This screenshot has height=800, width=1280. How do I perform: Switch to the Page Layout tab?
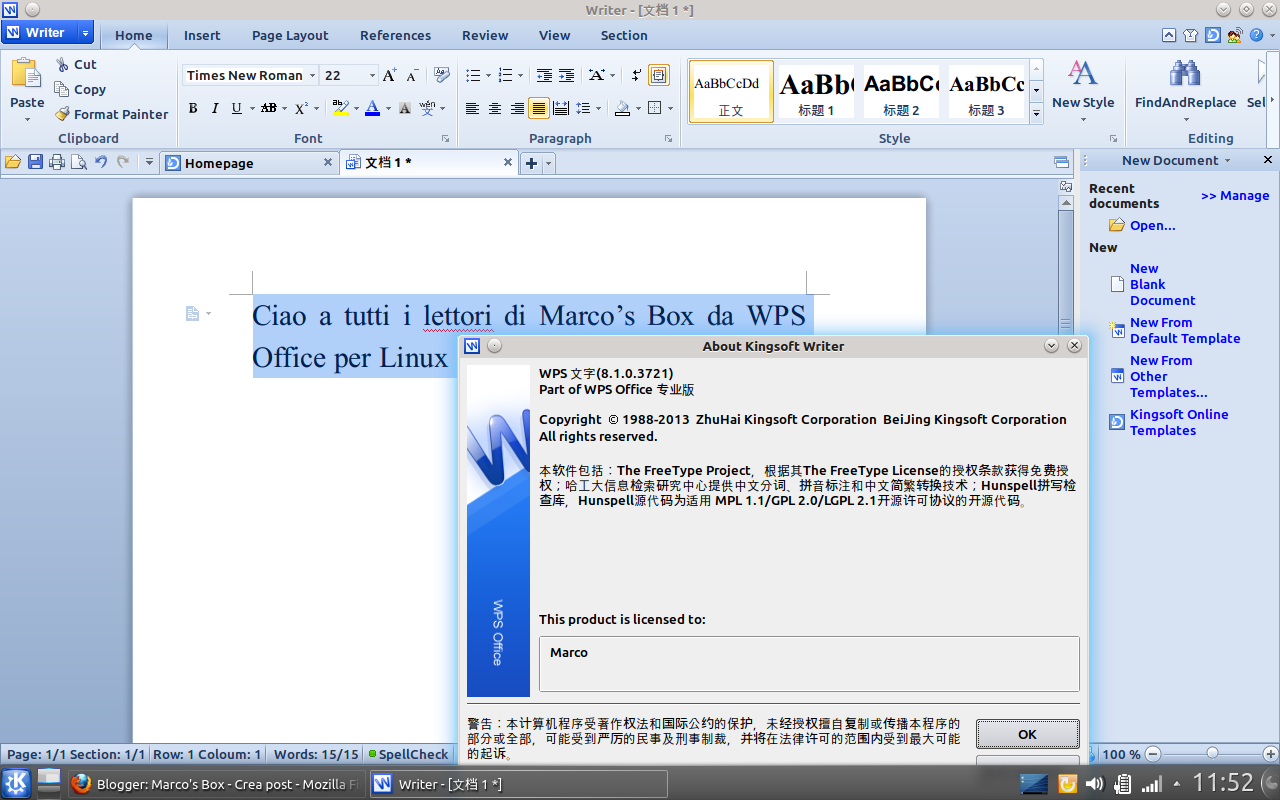[x=290, y=35]
